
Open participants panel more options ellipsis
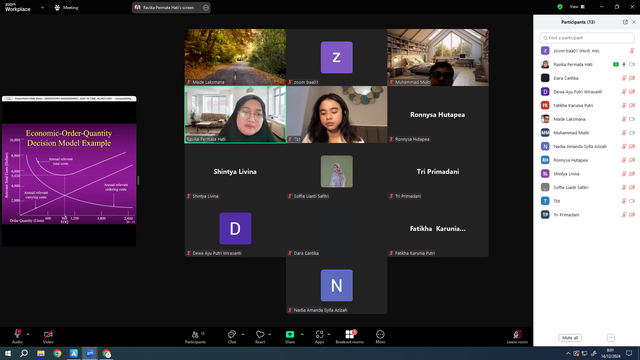pyautogui.click(x=611, y=338)
